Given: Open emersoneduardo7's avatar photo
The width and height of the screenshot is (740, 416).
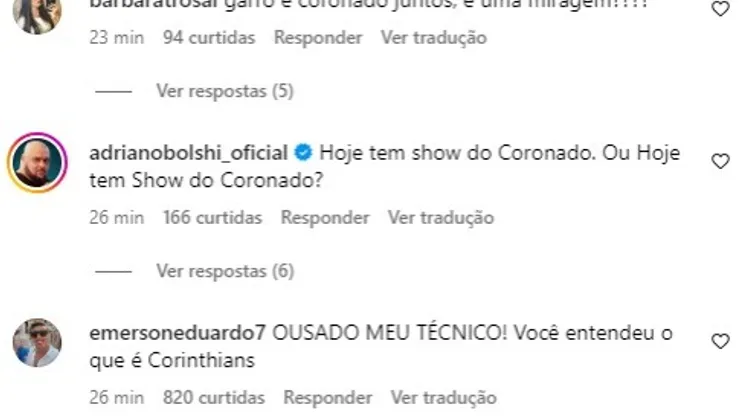Looking at the screenshot, I should click(x=37, y=343).
